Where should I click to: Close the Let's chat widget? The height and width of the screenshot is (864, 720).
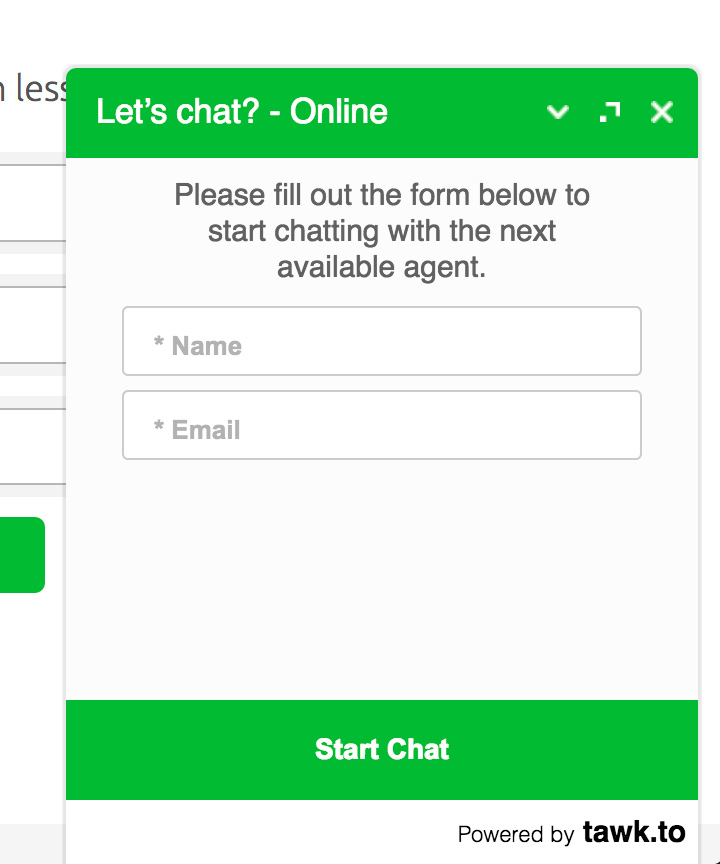[x=662, y=112]
